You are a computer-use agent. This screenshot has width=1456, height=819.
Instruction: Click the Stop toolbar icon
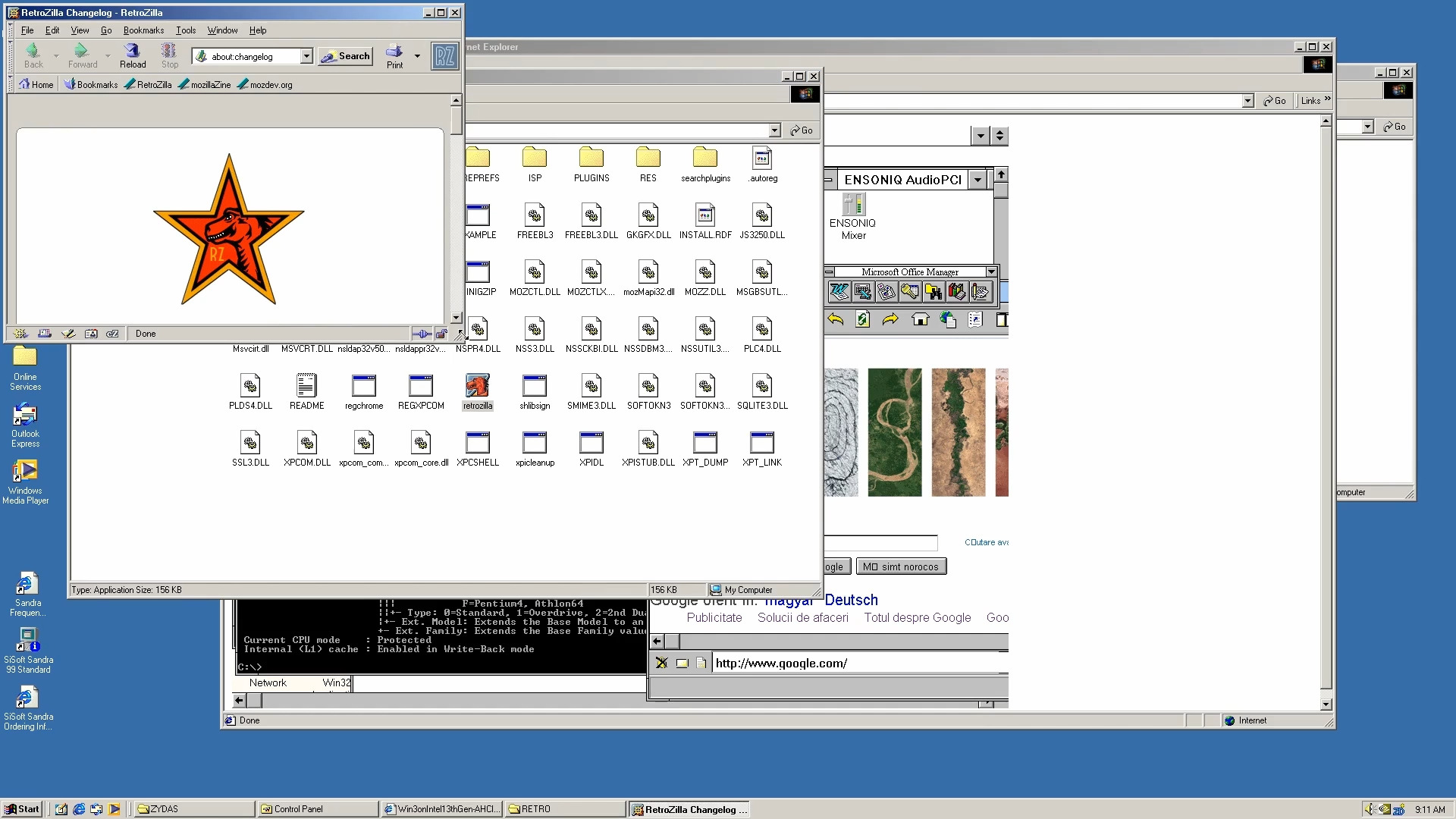coord(169,55)
